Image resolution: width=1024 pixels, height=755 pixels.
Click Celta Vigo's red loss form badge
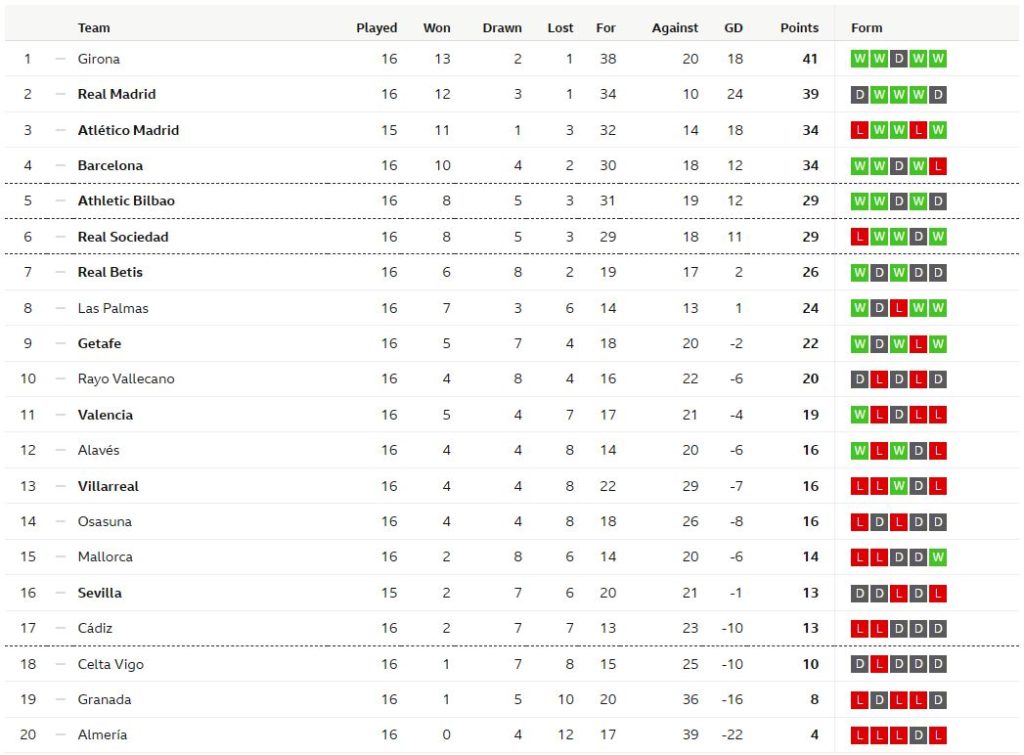[879, 664]
